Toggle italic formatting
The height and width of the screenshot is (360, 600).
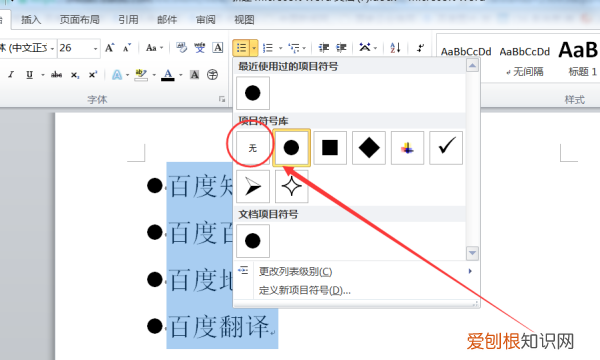pyautogui.click(x=11, y=75)
